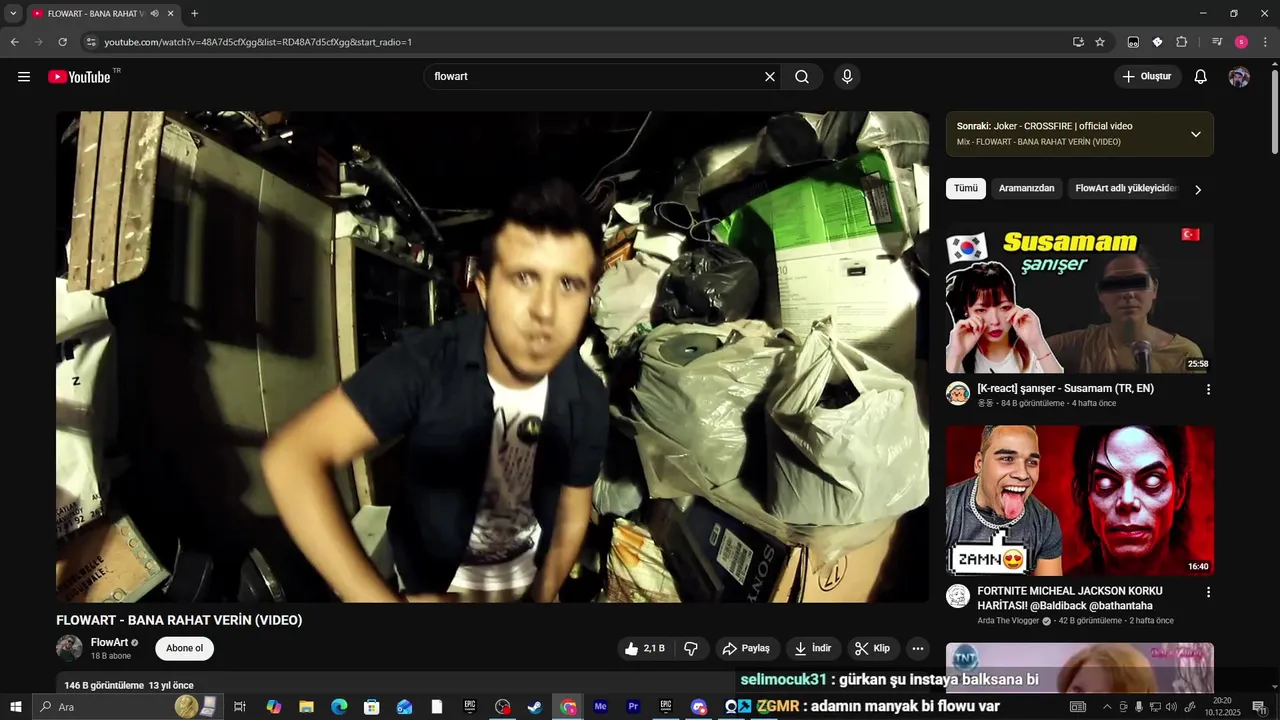Screen dimensions: 1280x720
Task: Select the Tümü filter chip
Action: point(966,188)
